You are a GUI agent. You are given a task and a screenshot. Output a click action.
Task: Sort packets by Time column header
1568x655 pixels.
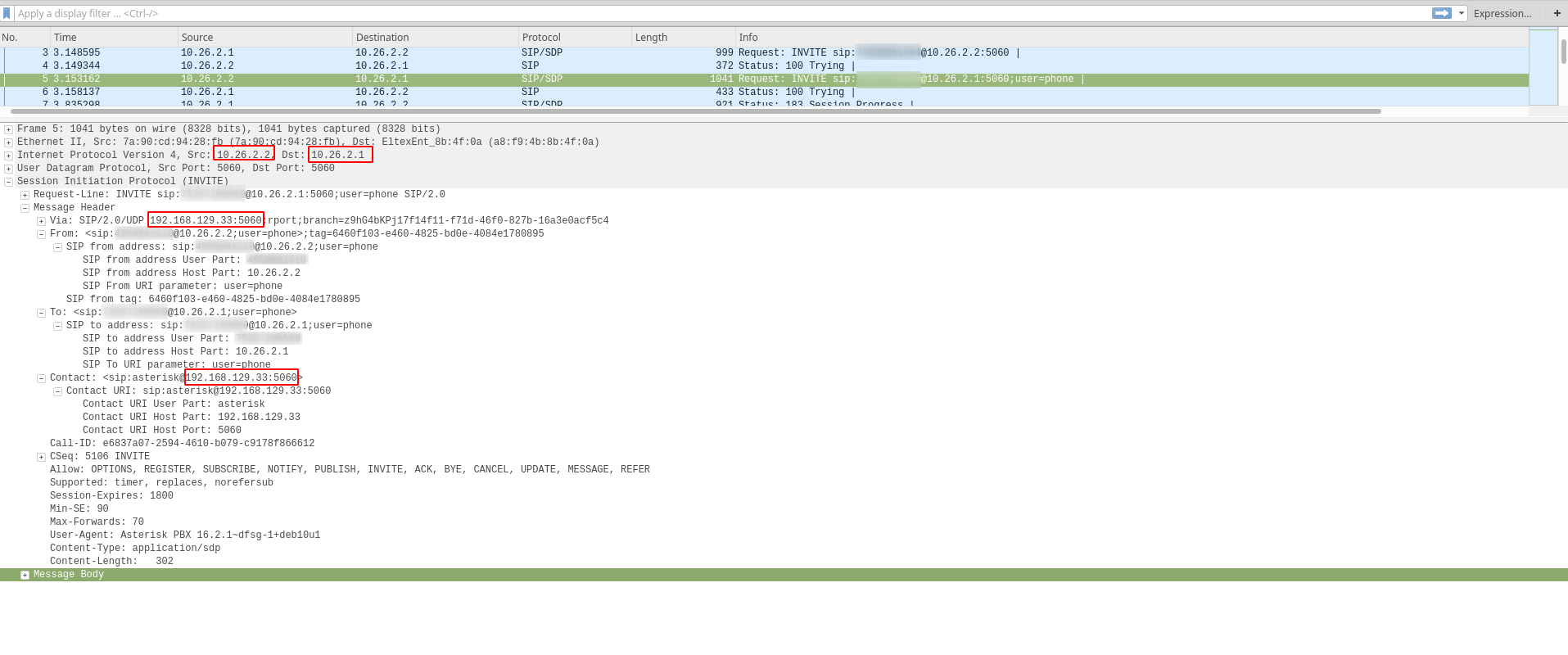pyautogui.click(x=114, y=38)
